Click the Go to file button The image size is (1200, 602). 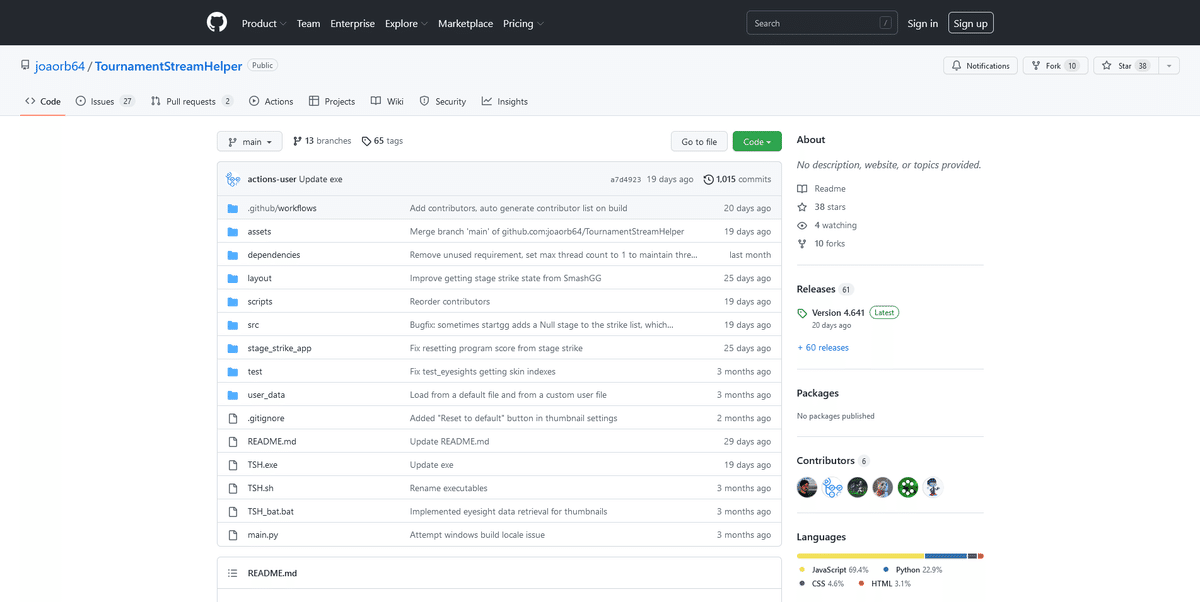click(x=699, y=142)
